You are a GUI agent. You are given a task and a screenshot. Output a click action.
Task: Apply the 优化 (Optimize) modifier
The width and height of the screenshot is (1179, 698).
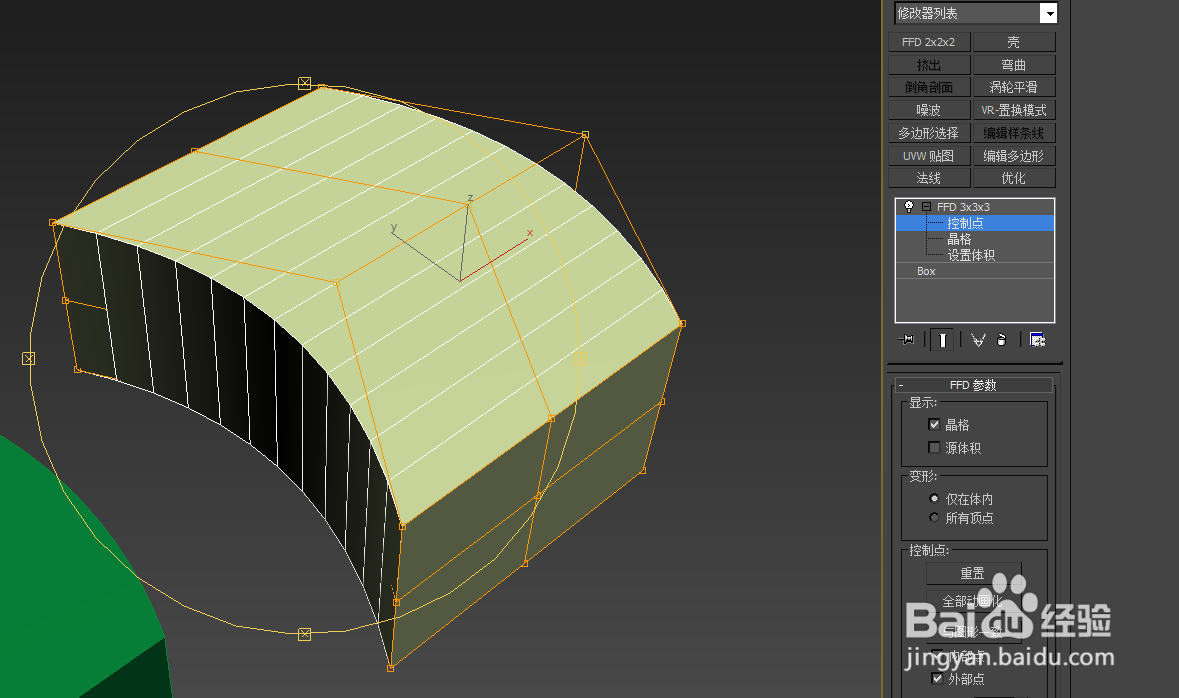tap(1014, 178)
